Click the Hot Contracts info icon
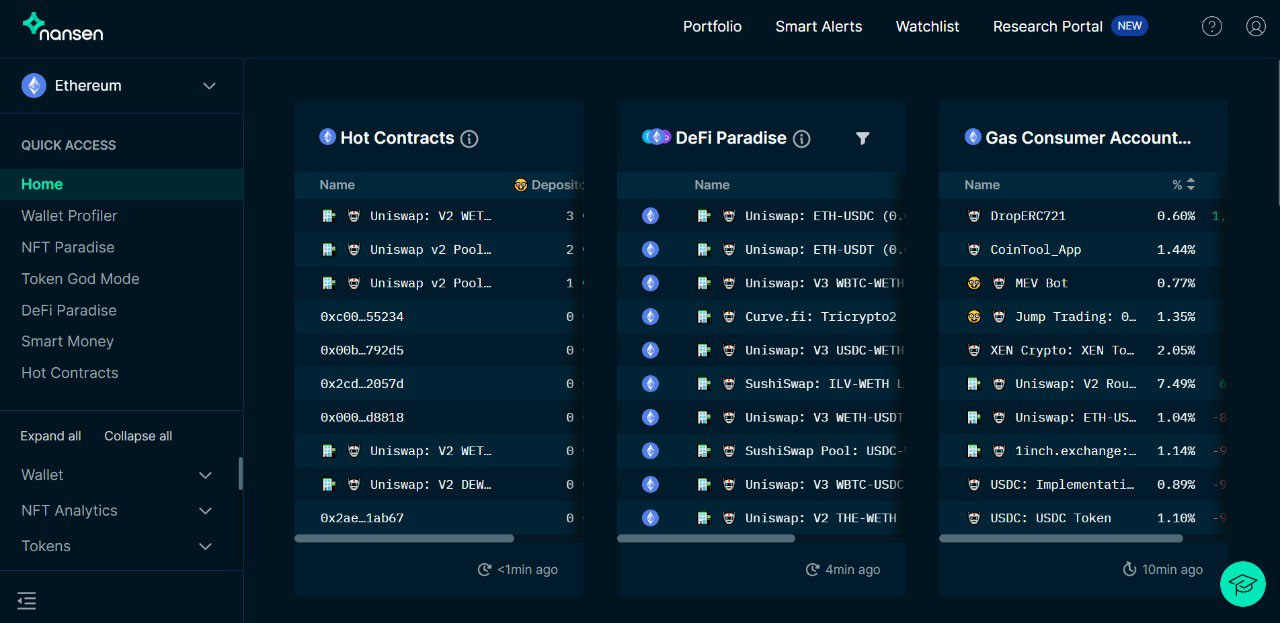Screen dimensions: 1280x623 point(469,139)
